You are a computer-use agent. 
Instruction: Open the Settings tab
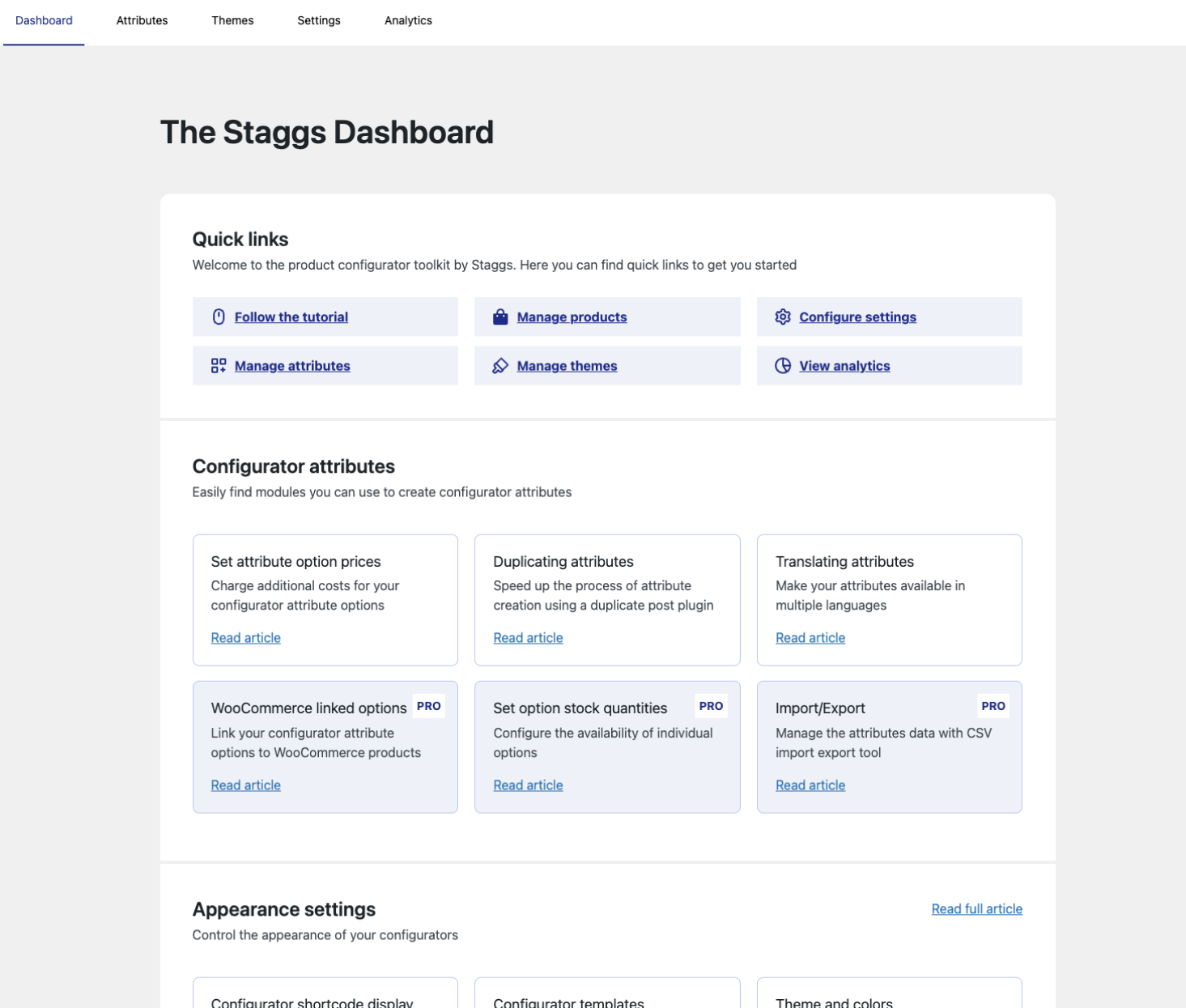[319, 20]
